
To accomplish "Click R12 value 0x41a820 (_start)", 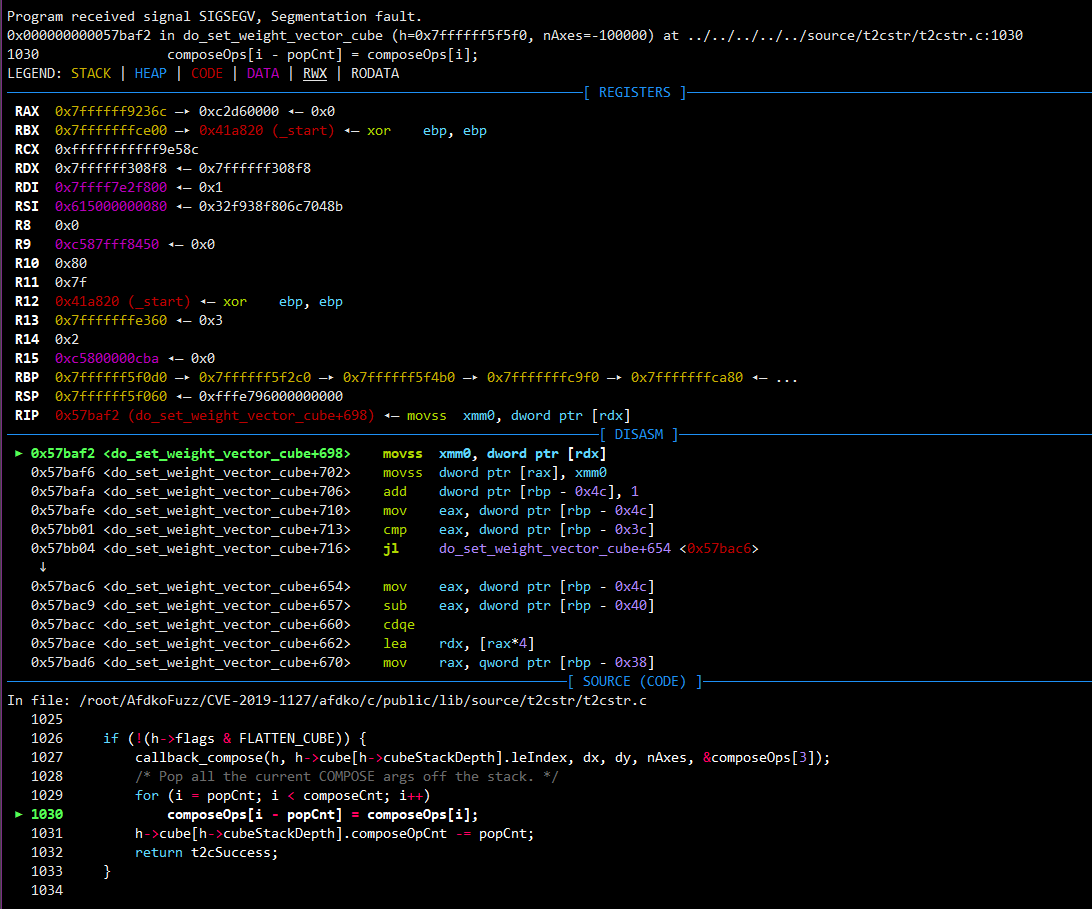I will click(x=123, y=302).
